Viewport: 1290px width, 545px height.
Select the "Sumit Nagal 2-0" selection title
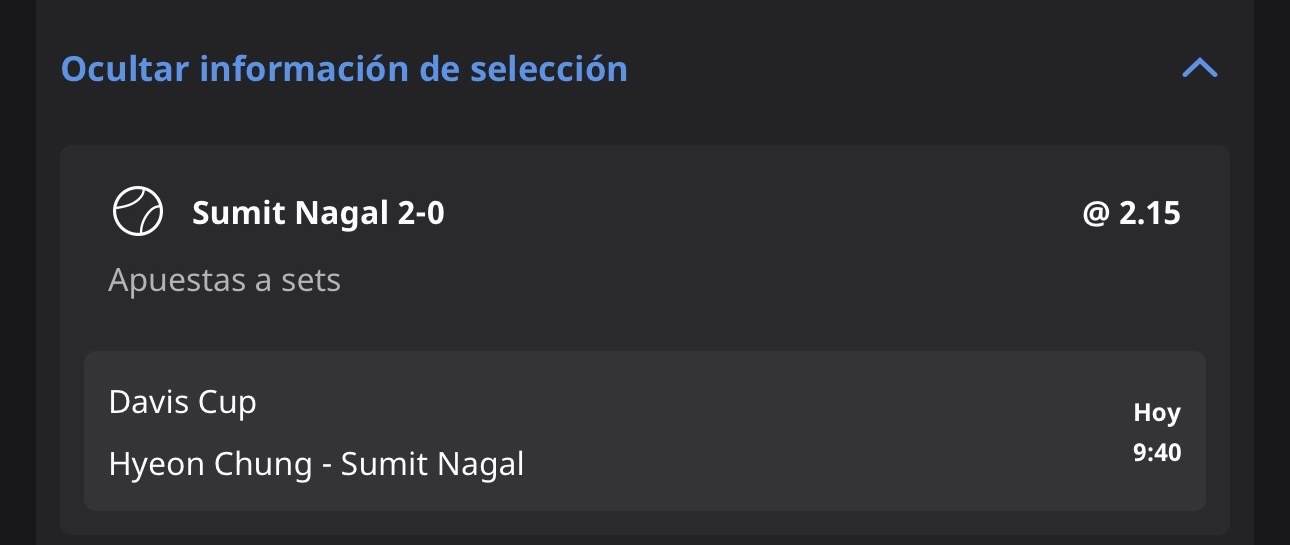point(318,213)
